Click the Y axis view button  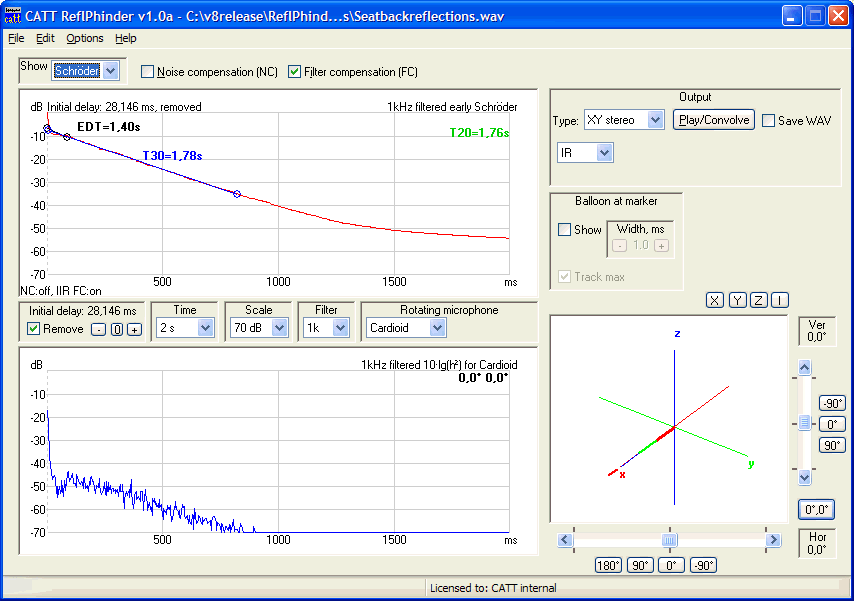pos(737,300)
